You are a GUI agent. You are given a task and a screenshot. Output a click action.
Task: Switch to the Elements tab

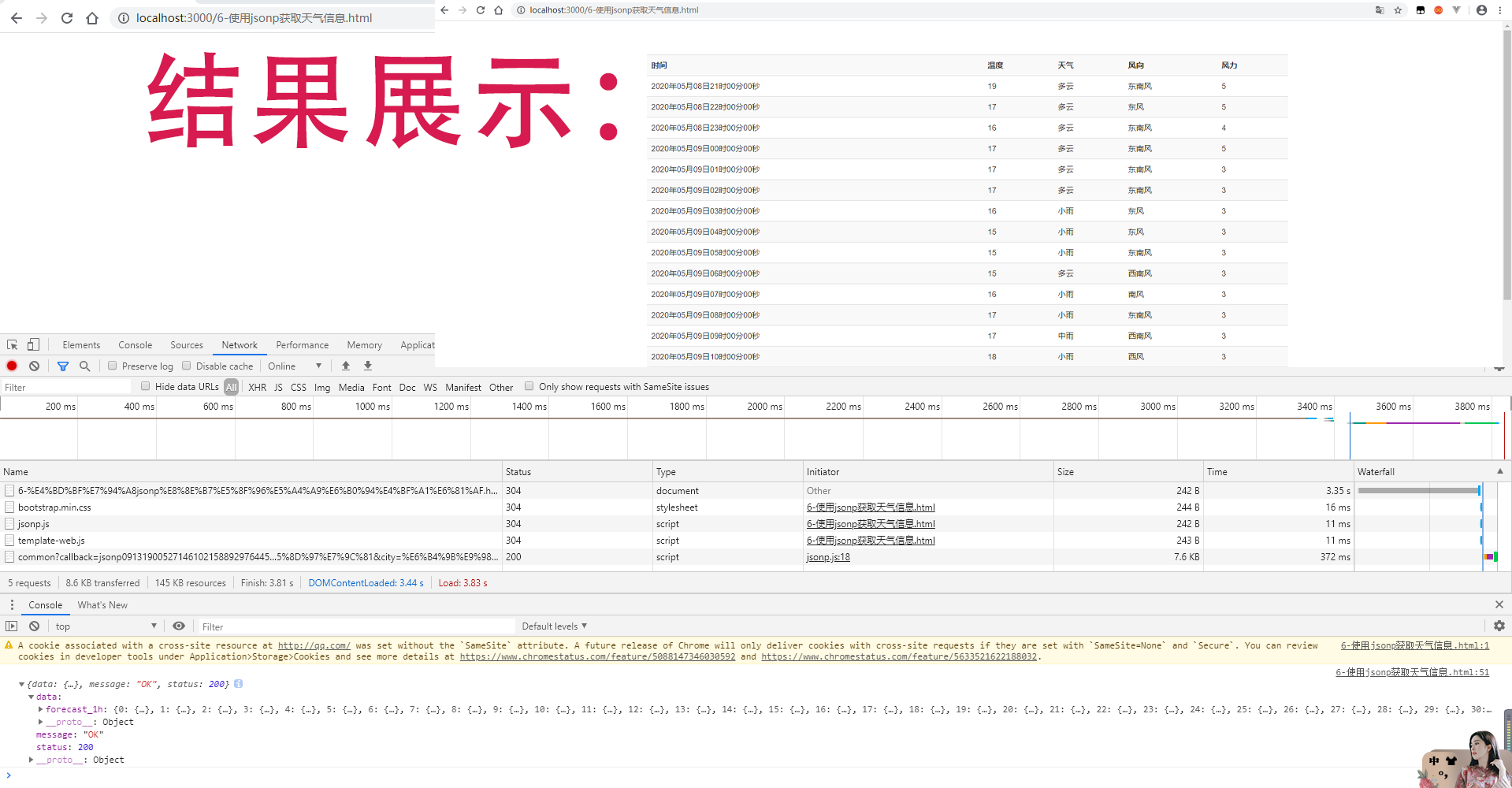[81, 344]
